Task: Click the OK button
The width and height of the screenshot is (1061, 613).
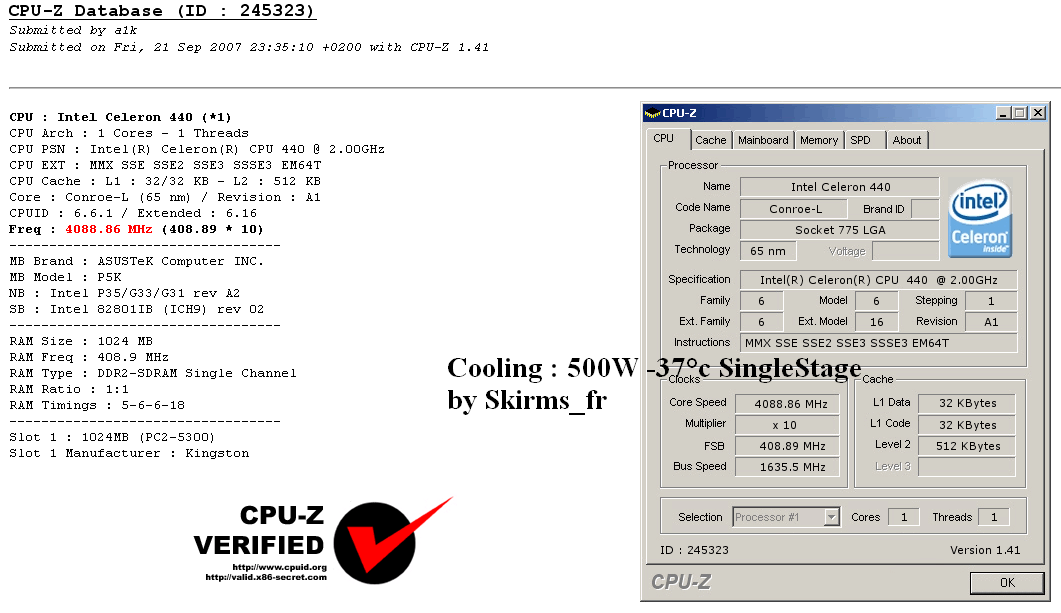Action: coord(1007,583)
